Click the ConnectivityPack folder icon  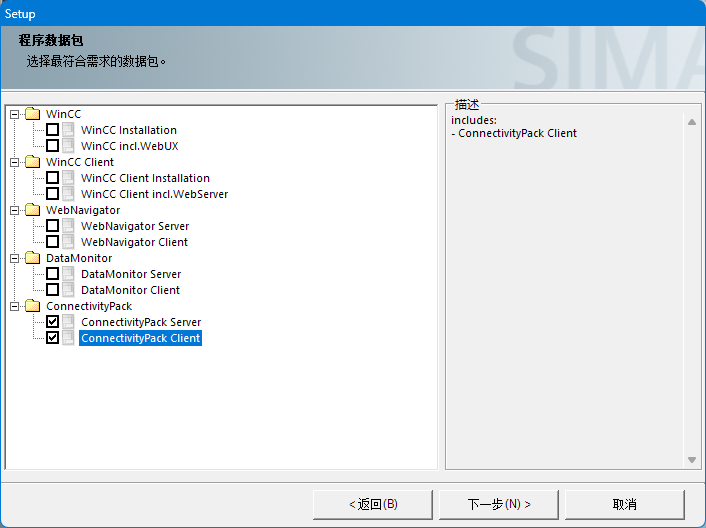click(x=32, y=306)
